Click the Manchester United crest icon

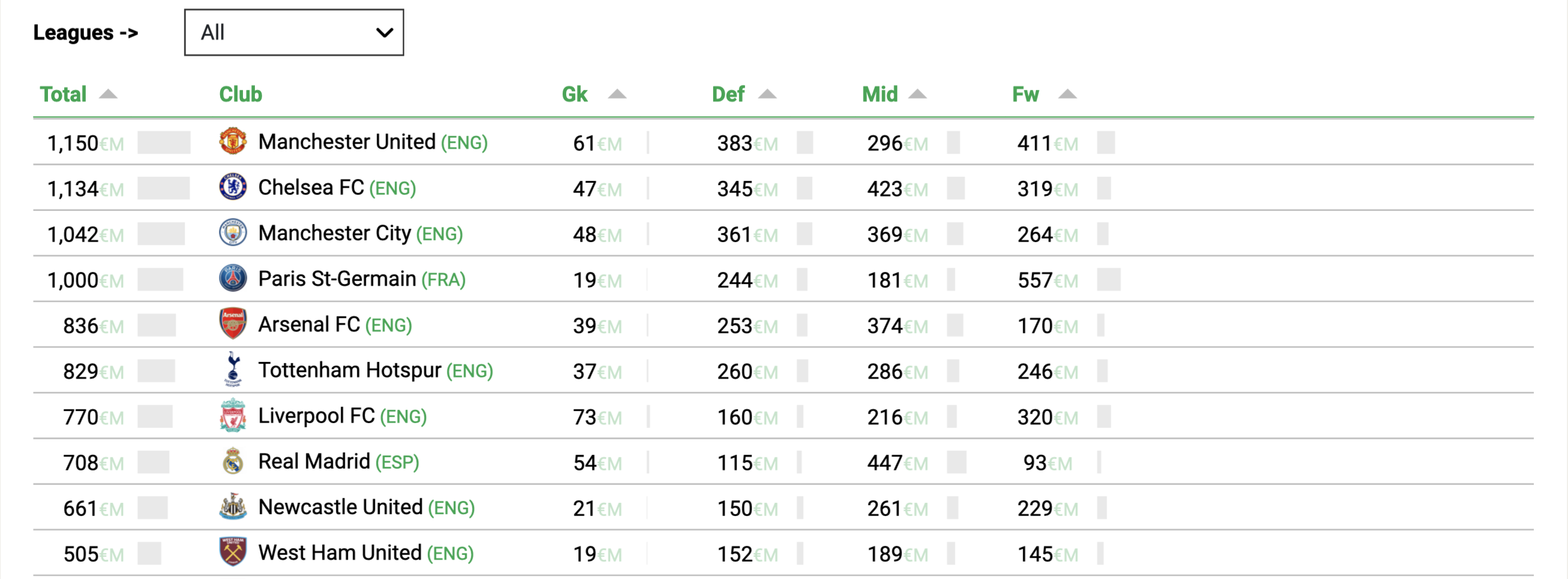[x=233, y=141]
